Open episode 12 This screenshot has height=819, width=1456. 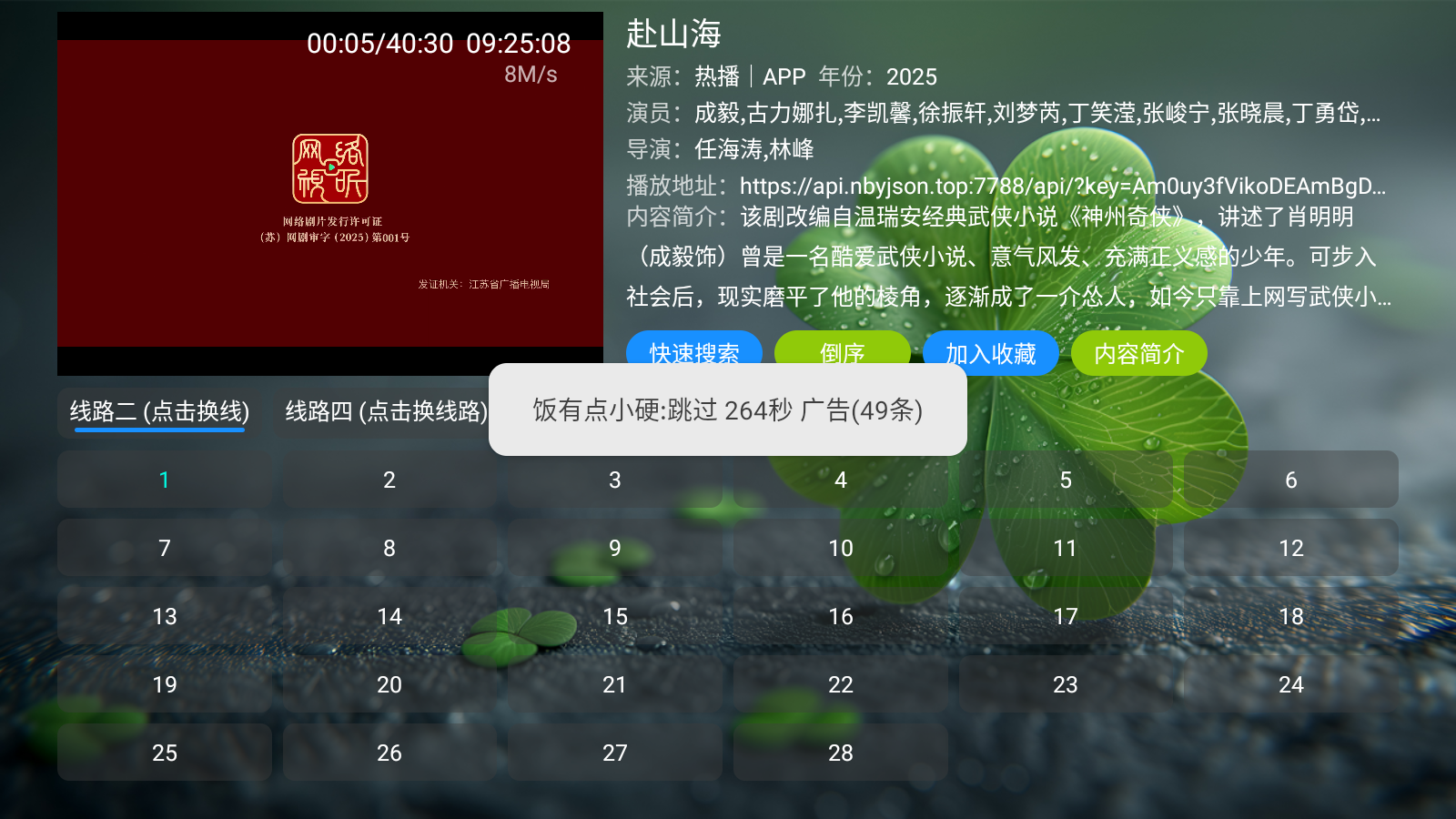1290,548
